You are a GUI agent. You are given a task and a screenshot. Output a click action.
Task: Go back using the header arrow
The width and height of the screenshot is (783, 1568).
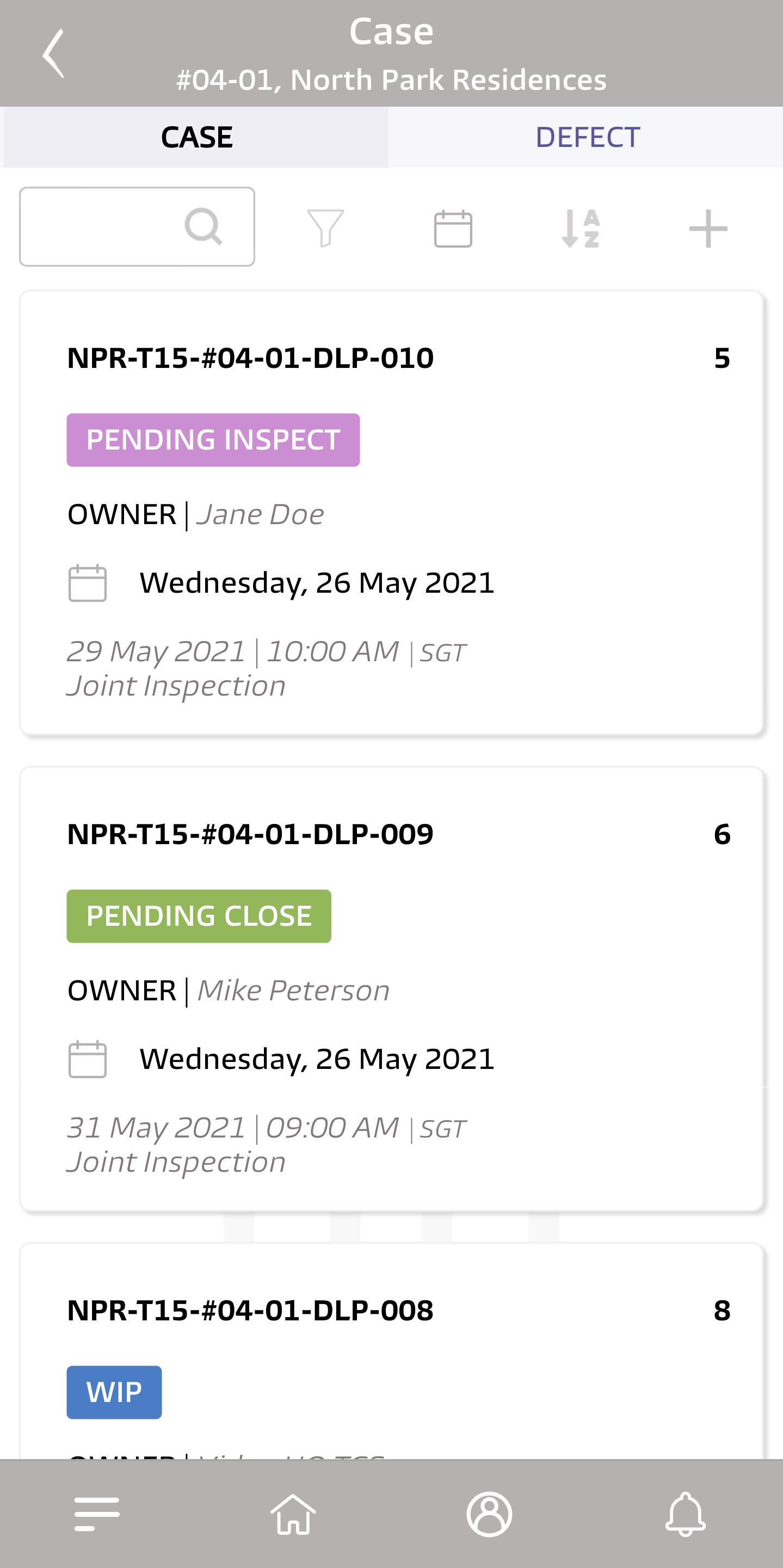coord(53,53)
